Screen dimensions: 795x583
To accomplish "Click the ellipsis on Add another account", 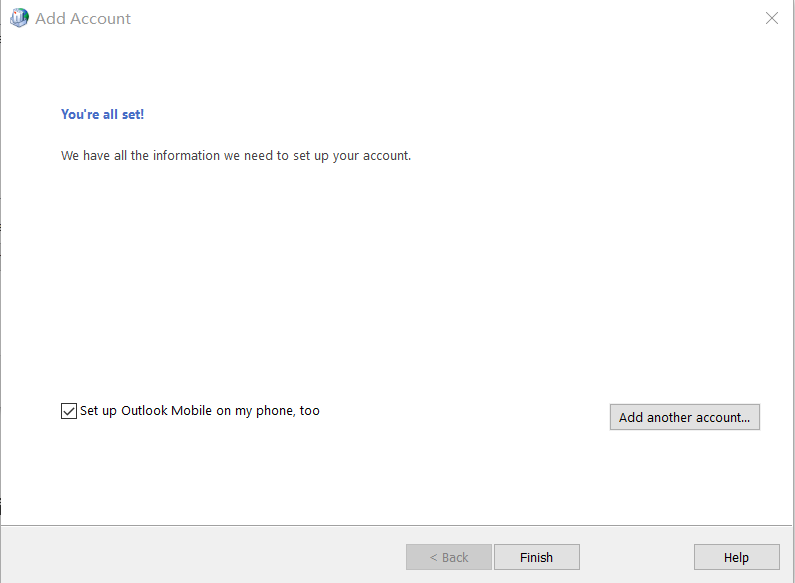I will click(745, 418).
